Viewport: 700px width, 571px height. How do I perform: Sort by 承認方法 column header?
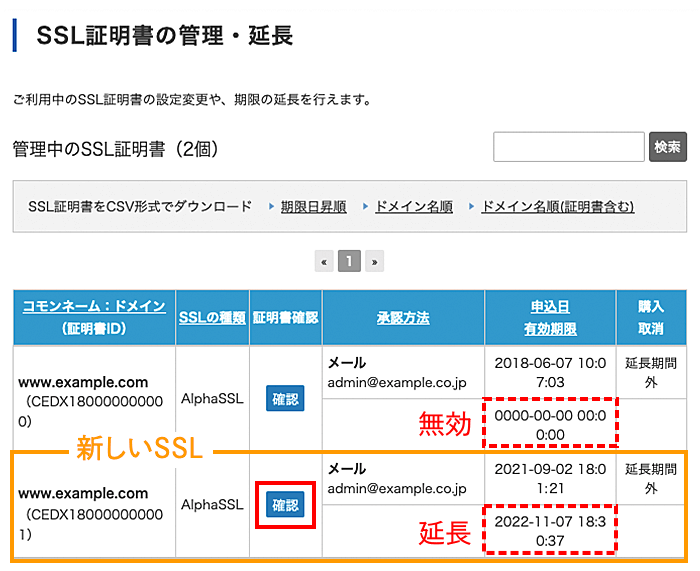(403, 318)
